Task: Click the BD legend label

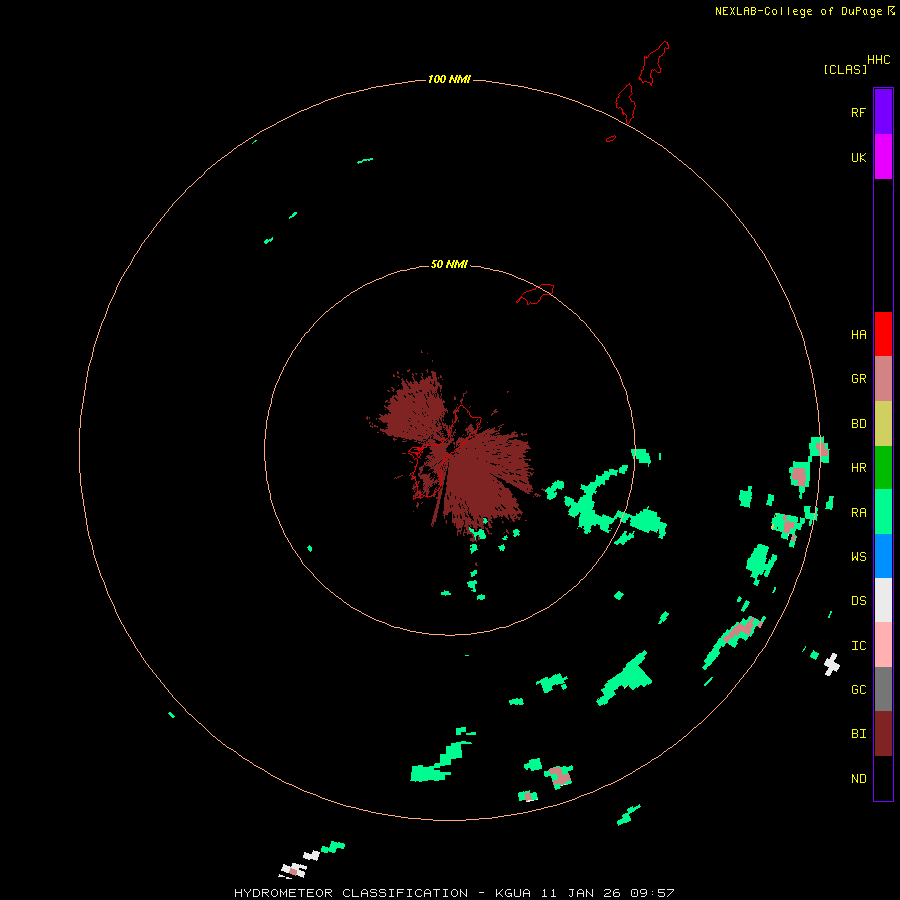Action: (x=858, y=424)
